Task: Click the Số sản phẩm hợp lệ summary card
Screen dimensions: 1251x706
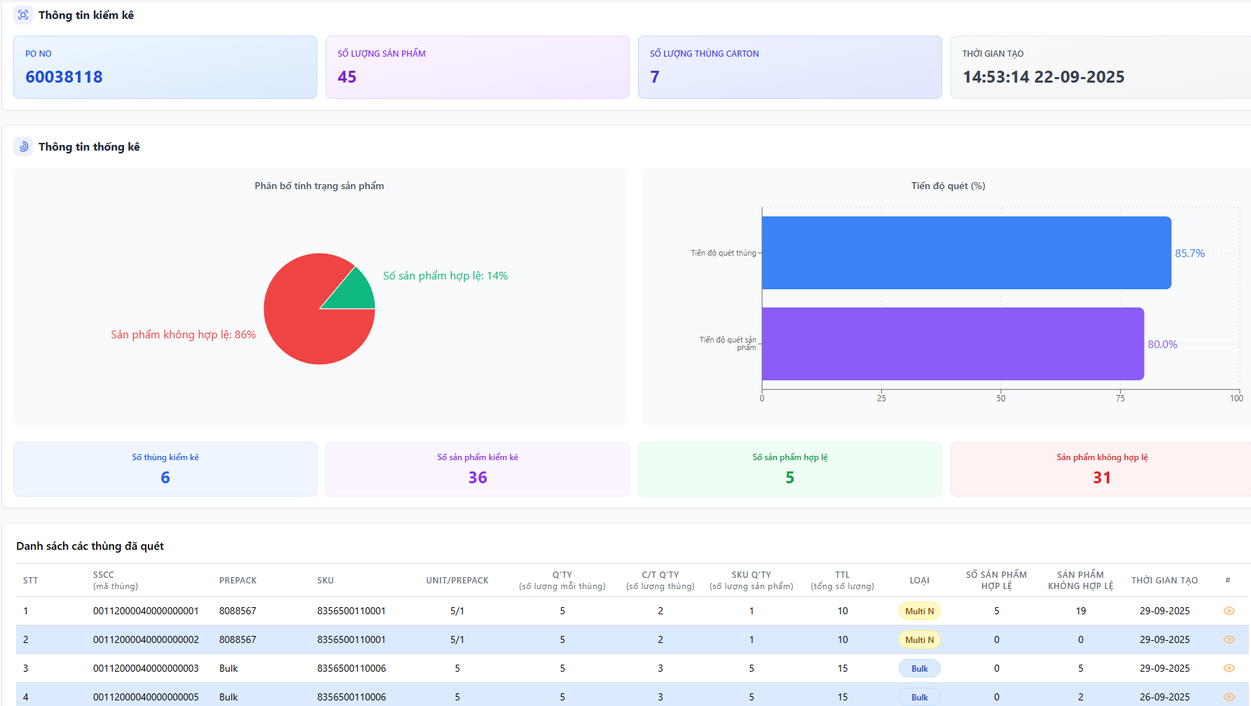Action: (789, 469)
